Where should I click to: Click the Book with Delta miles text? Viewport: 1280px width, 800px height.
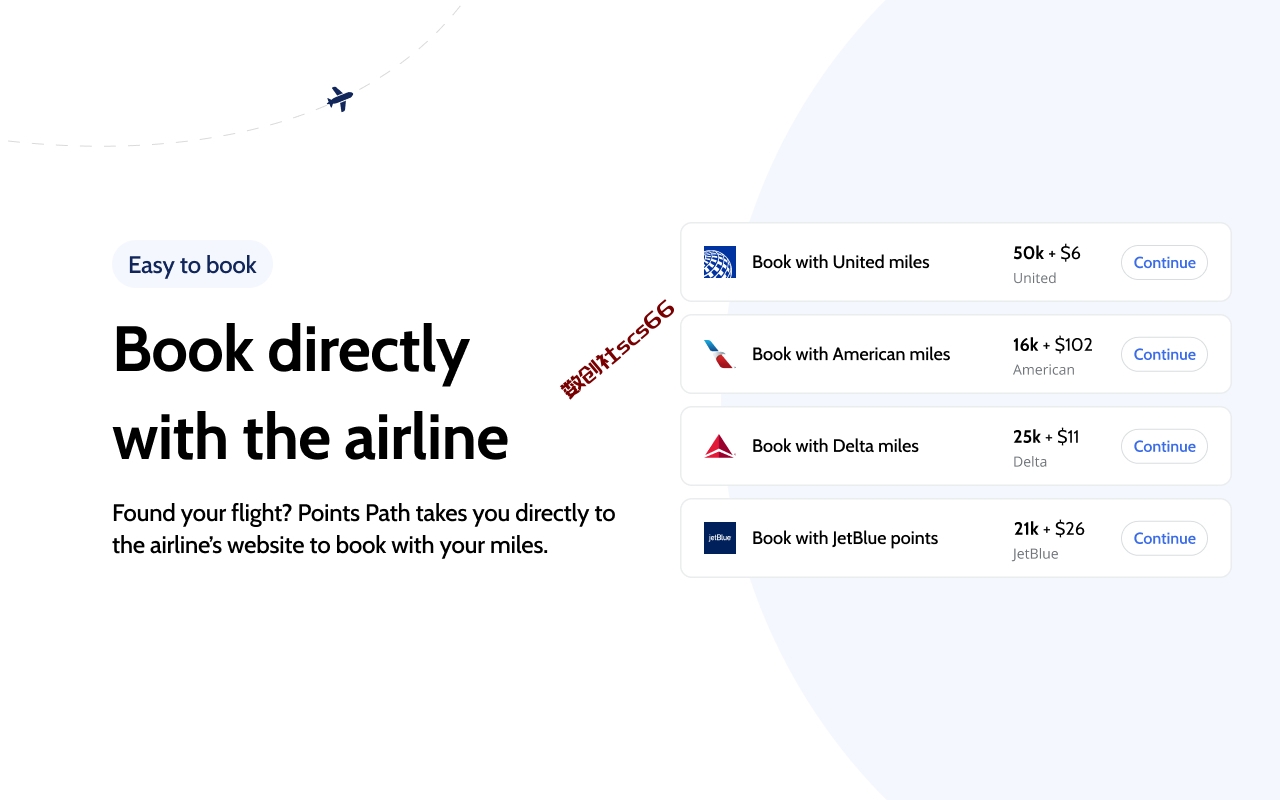coord(835,446)
